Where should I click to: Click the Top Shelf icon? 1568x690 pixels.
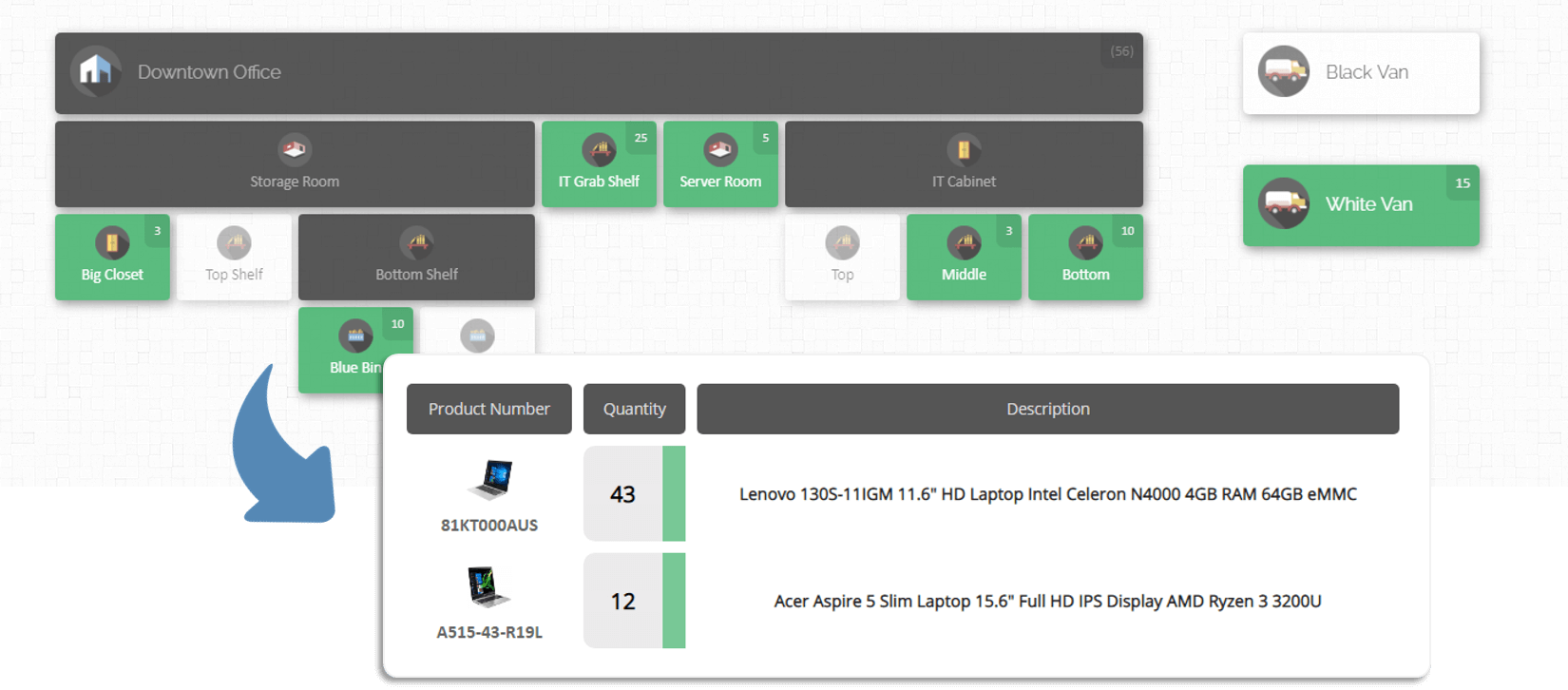point(234,242)
